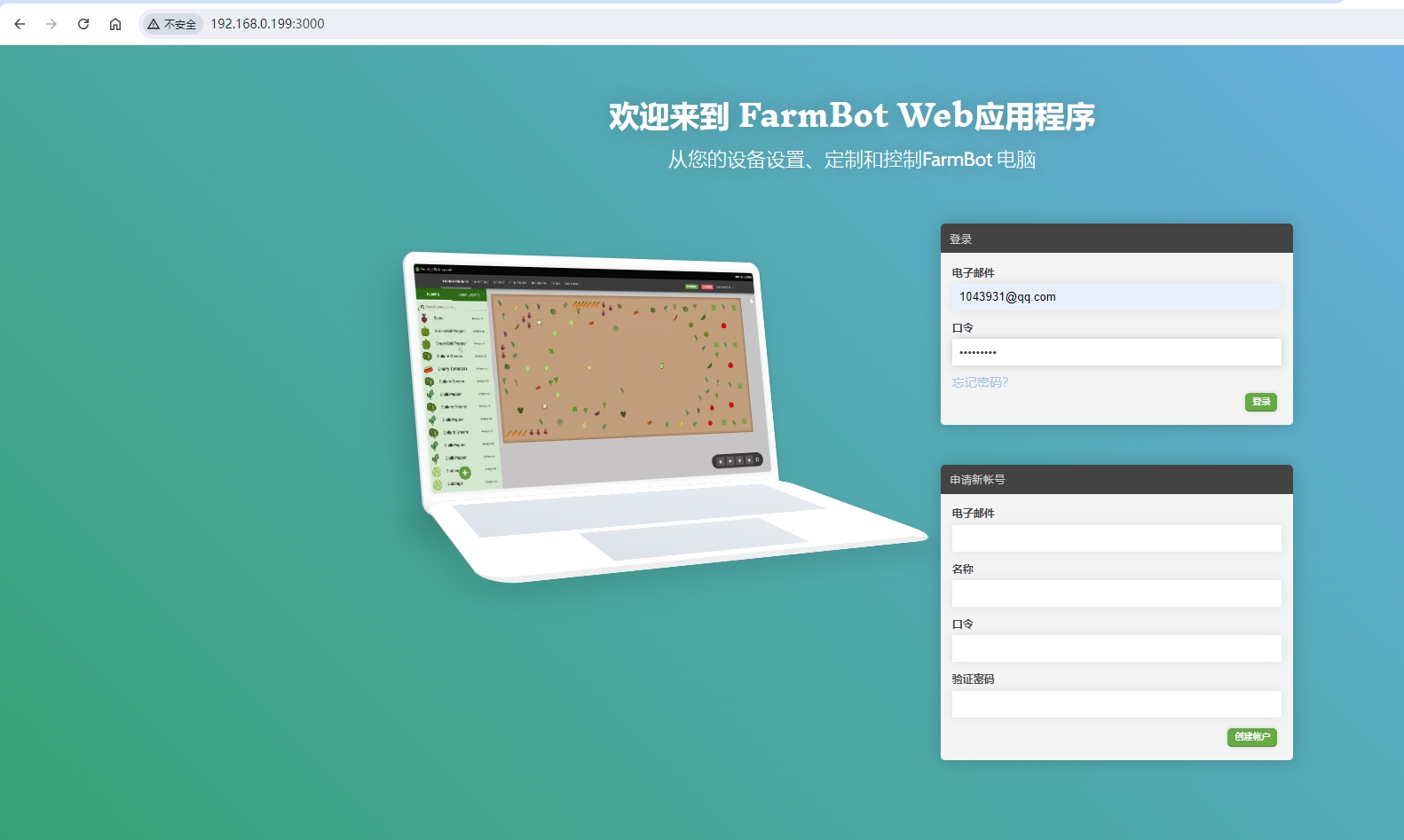Click the 登录 panel header
Screen dimensions: 1404x840
pyautogui.click(x=1116, y=239)
